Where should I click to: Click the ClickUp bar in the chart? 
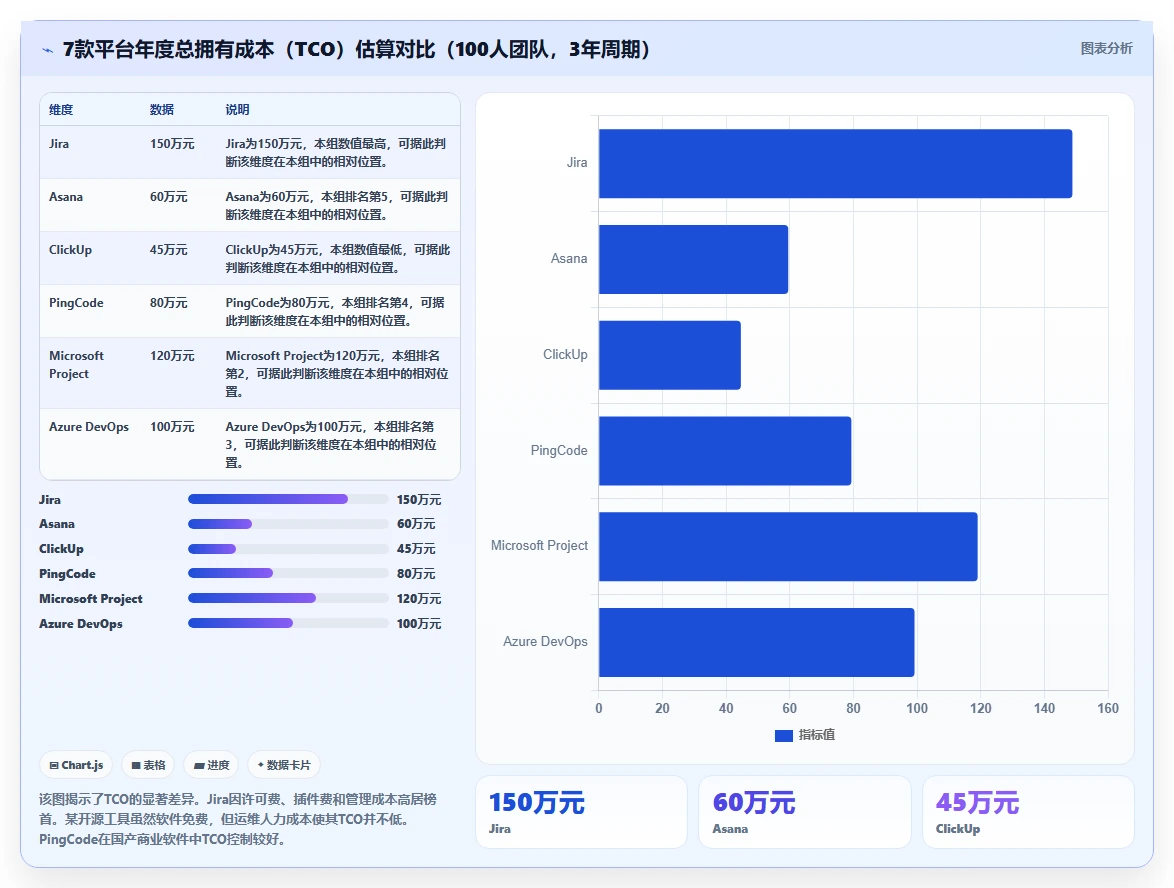click(x=669, y=355)
